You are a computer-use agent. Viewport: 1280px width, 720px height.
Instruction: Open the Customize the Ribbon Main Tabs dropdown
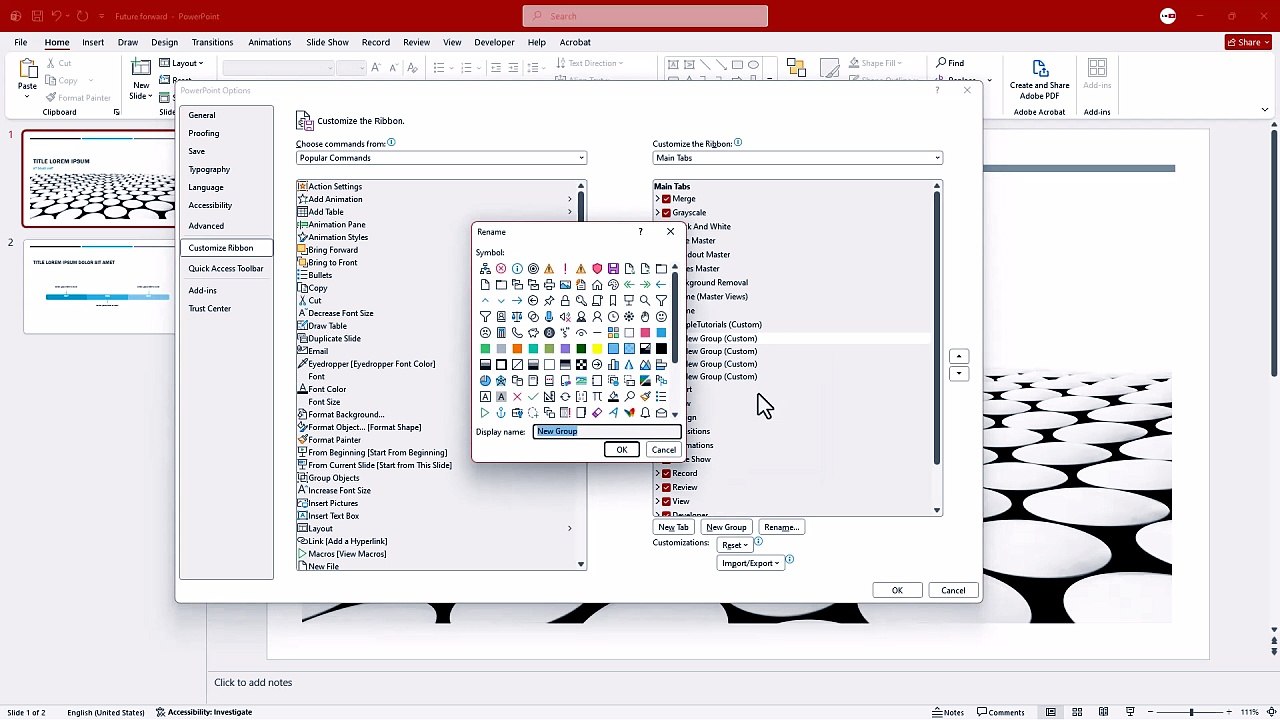pyautogui.click(x=797, y=158)
